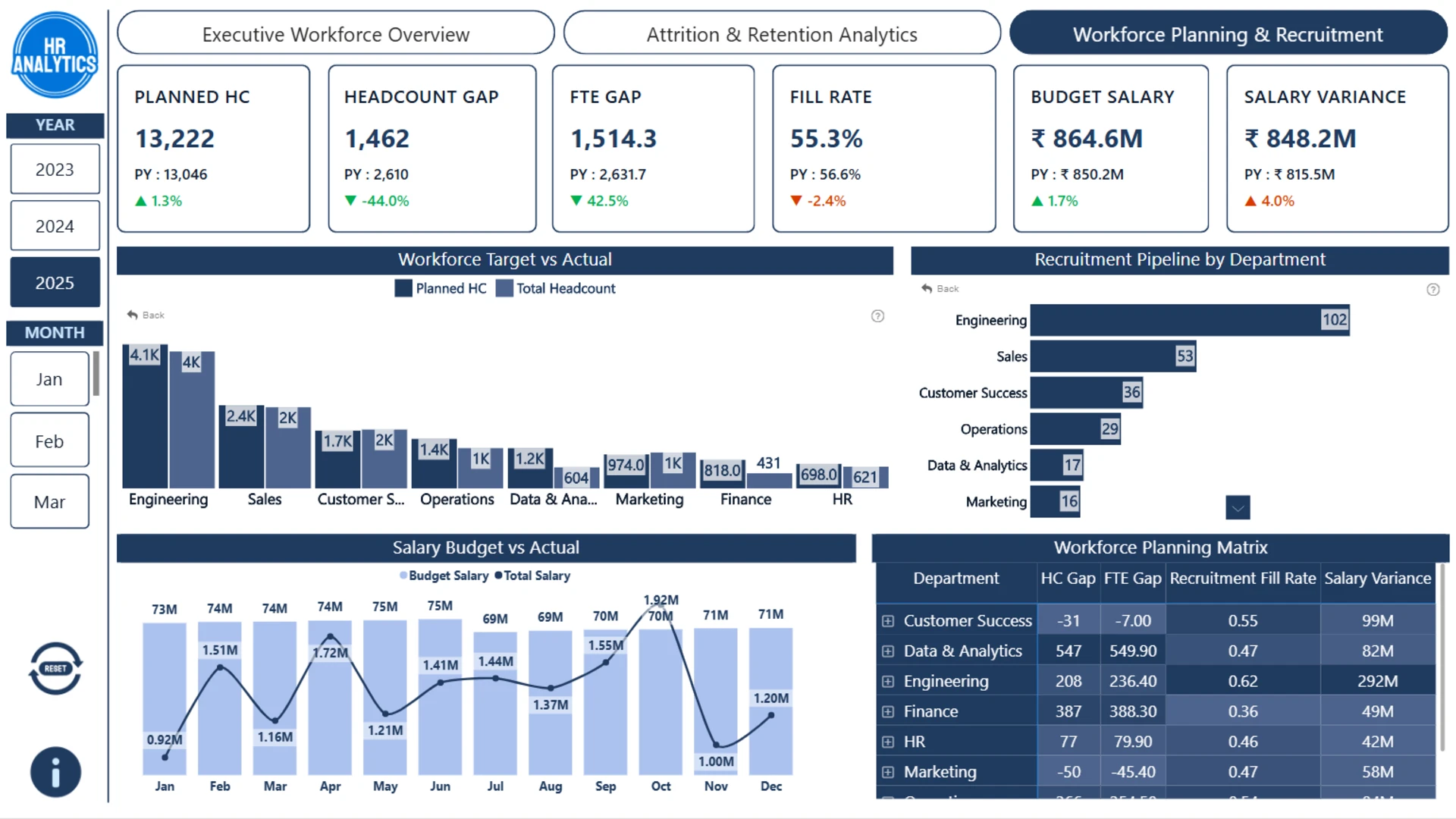This screenshot has height=819, width=1456.
Task: Sort matrix by Department column header
Action: [956, 579]
